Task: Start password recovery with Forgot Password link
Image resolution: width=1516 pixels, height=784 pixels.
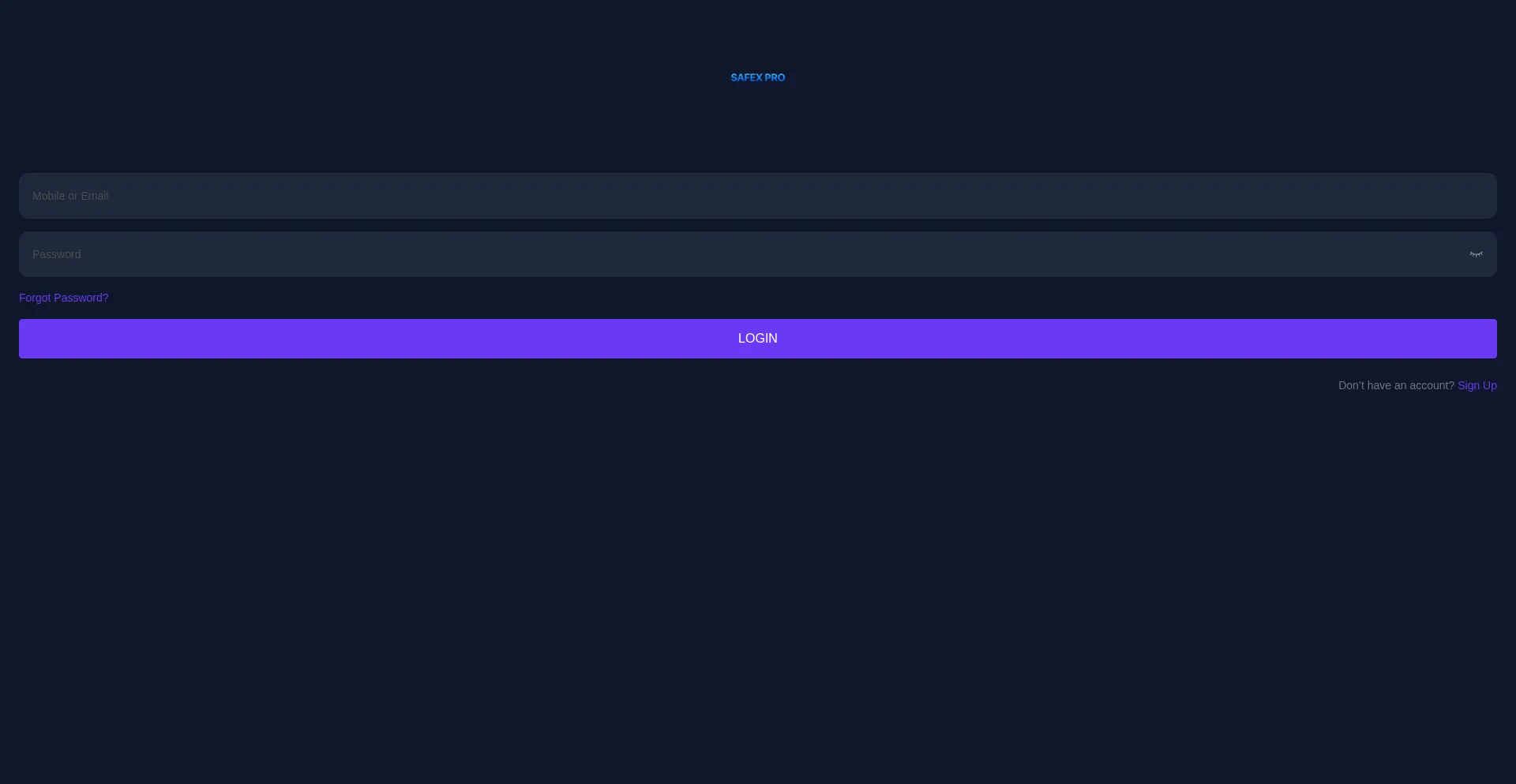Action: (x=63, y=298)
